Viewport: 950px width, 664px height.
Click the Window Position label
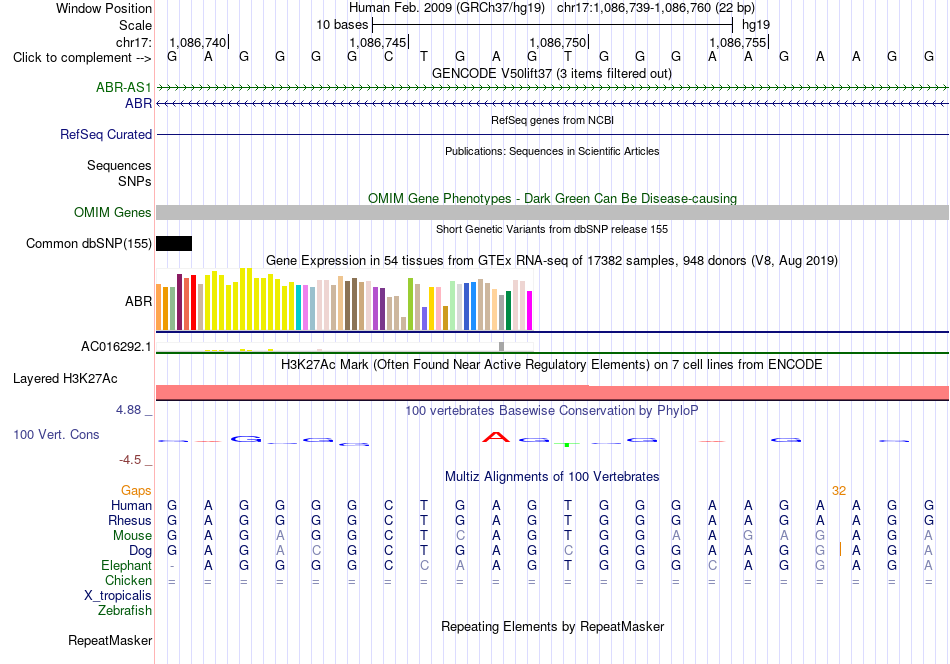point(104,8)
